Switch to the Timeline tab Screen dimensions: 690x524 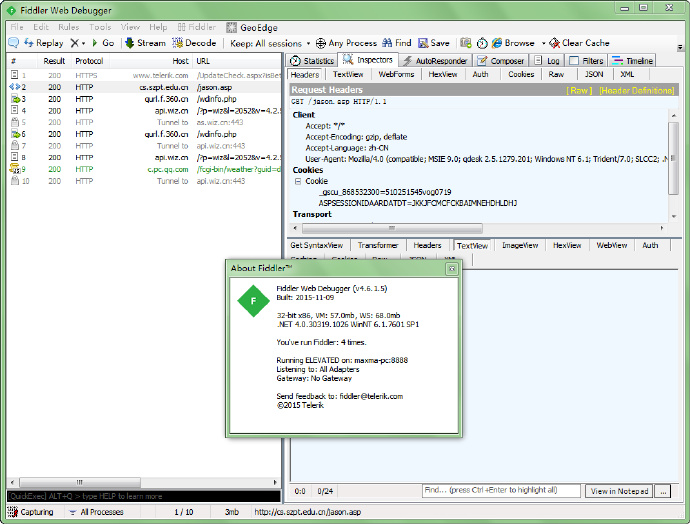[x=632, y=61]
